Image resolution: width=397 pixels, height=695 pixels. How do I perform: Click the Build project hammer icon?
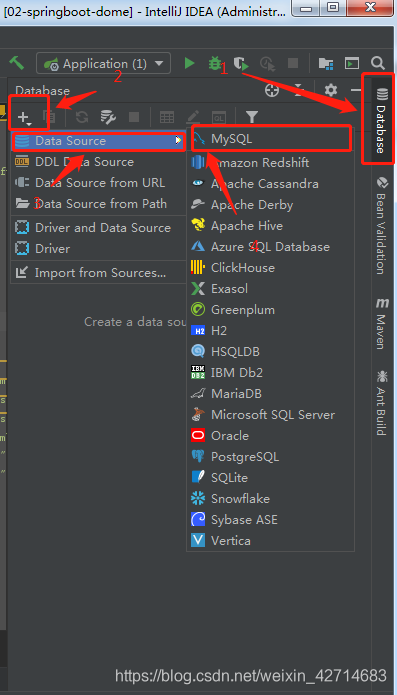(x=17, y=62)
